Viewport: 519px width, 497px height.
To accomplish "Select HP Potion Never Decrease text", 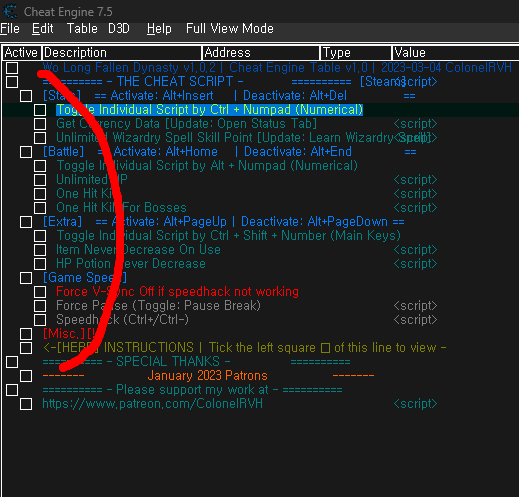I will point(131,264).
